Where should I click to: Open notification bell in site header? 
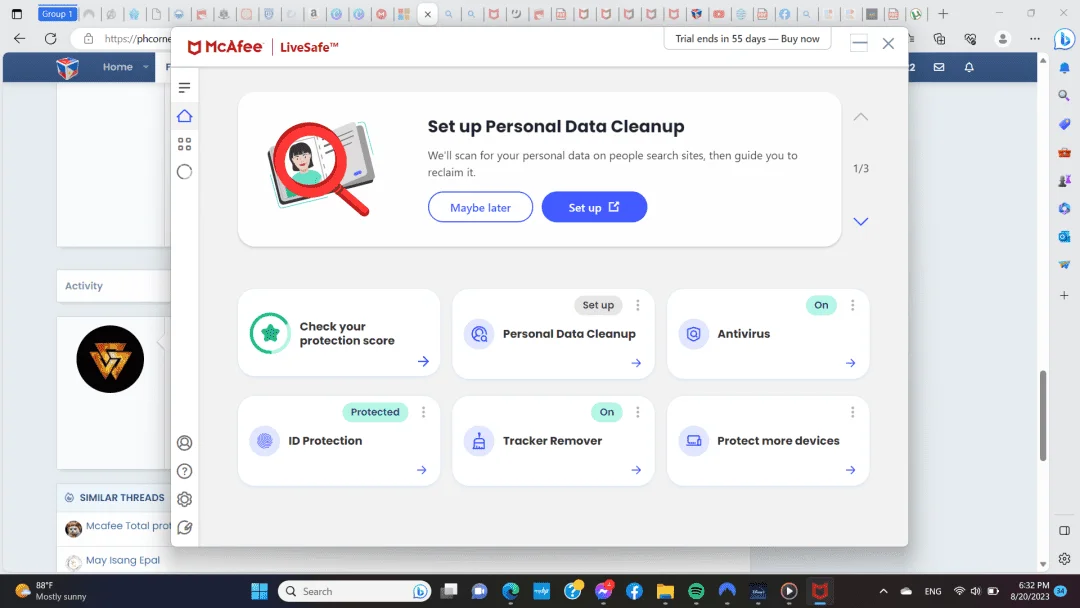pyautogui.click(x=969, y=67)
